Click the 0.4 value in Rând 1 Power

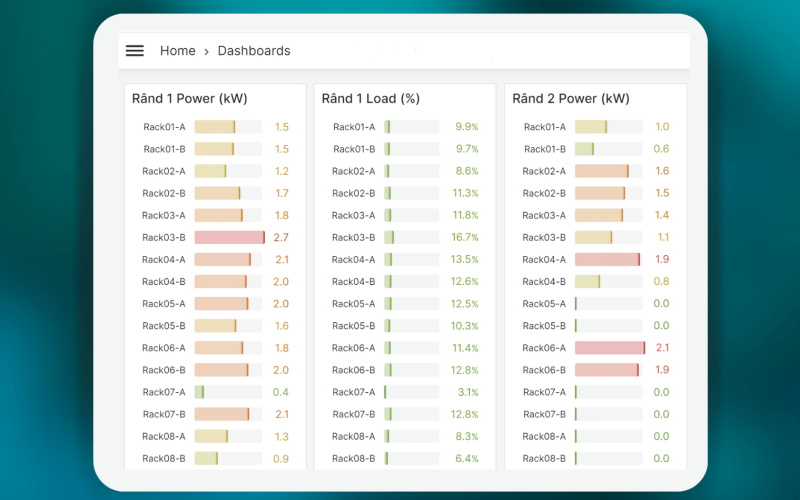pyautogui.click(x=281, y=392)
